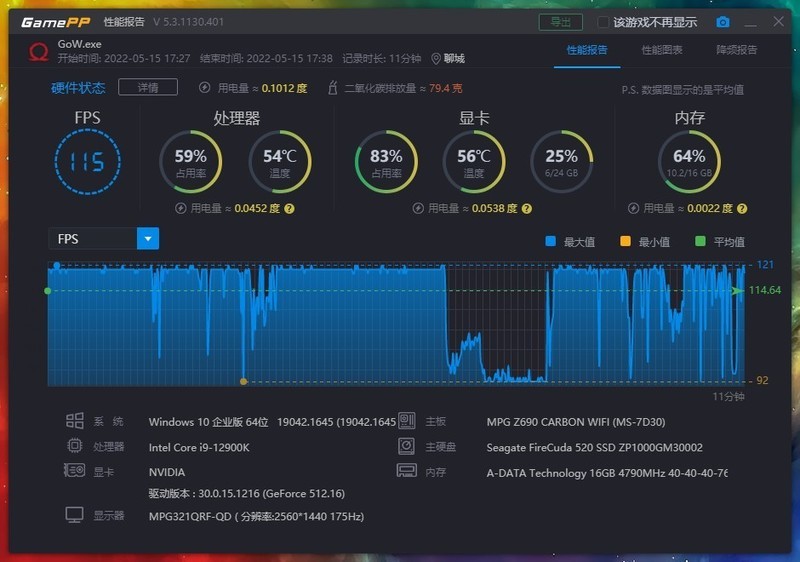Screen dimensions: 800x562
Task: Click the 92 minimum value label
Action: [x=762, y=380]
